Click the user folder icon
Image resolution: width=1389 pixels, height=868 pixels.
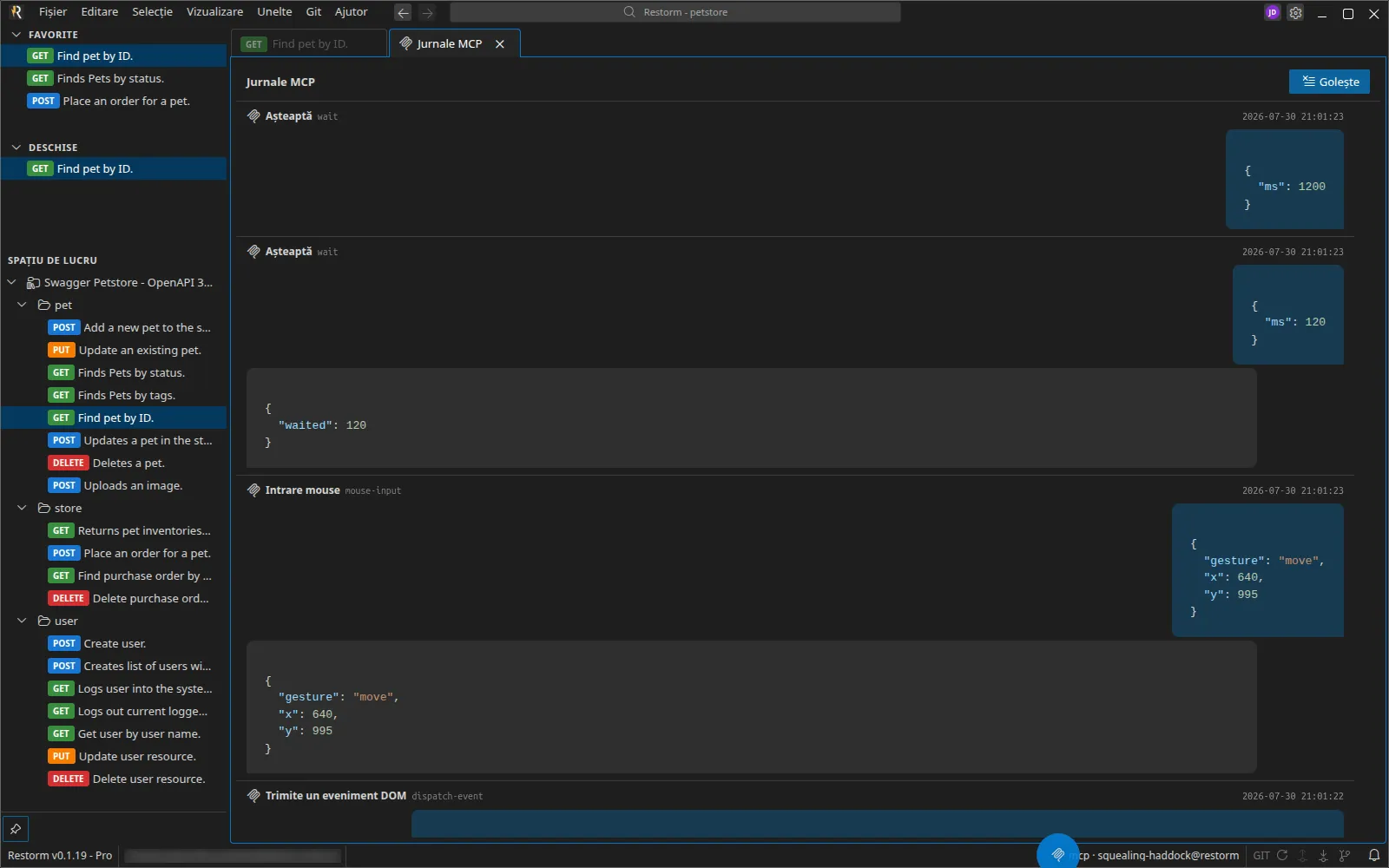[x=43, y=621]
